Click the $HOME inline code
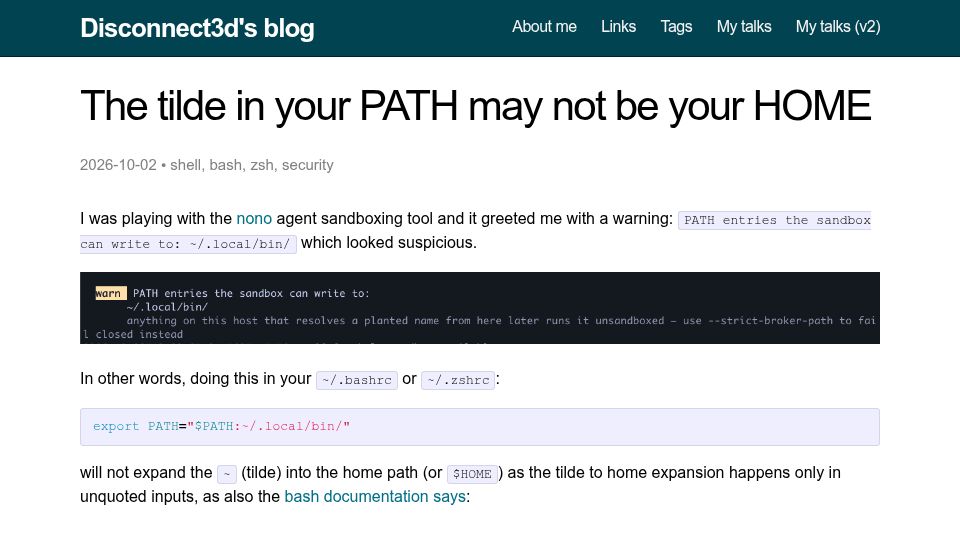This screenshot has height=540, width=960. pos(472,474)
